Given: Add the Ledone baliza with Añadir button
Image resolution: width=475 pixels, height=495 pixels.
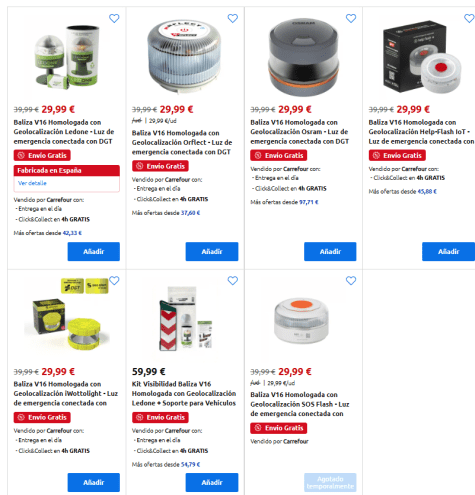Looking at the screenshot, I should pos(94,251).
